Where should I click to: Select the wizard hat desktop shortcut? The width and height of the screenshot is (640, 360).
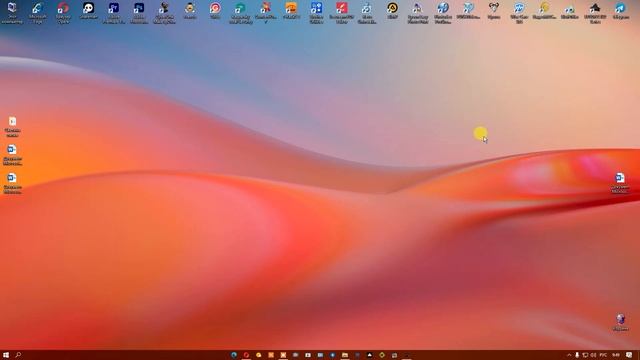(417, 12)
